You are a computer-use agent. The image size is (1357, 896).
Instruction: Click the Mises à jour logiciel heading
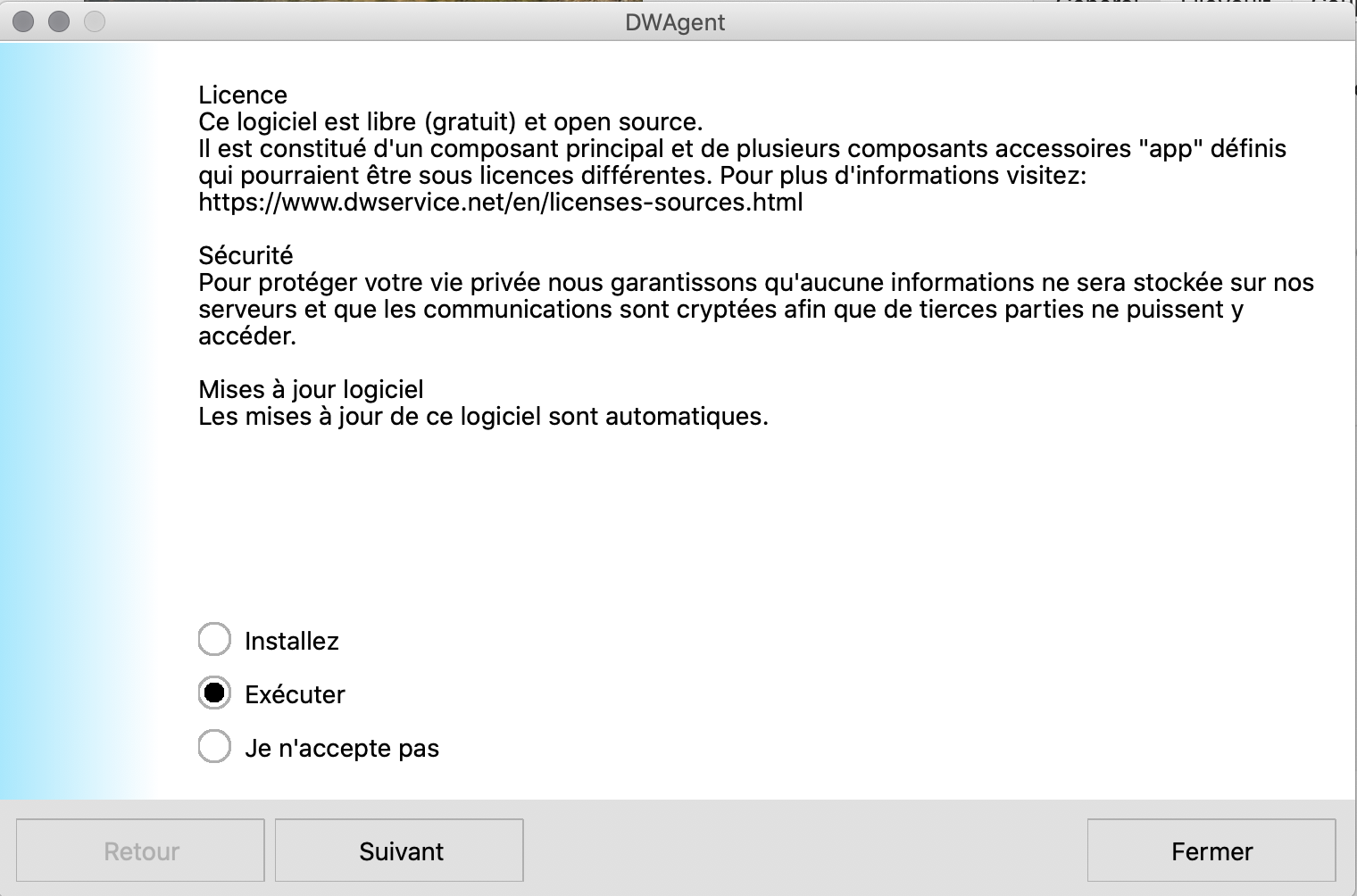coord(311,389)
